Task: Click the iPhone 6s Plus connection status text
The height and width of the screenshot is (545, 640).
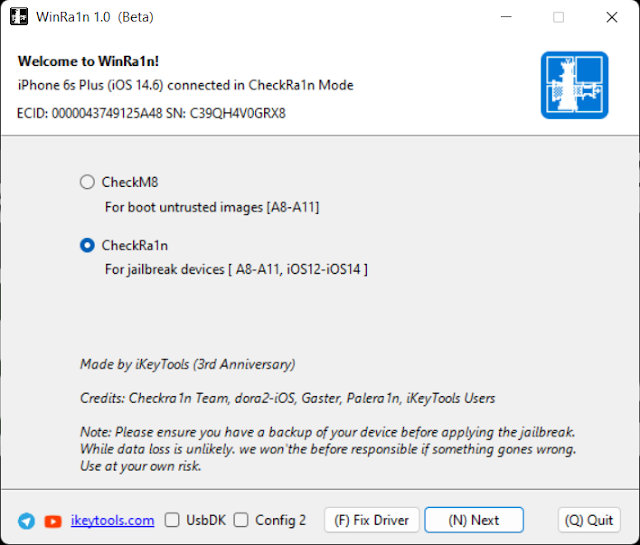Action: click(186, 85)
